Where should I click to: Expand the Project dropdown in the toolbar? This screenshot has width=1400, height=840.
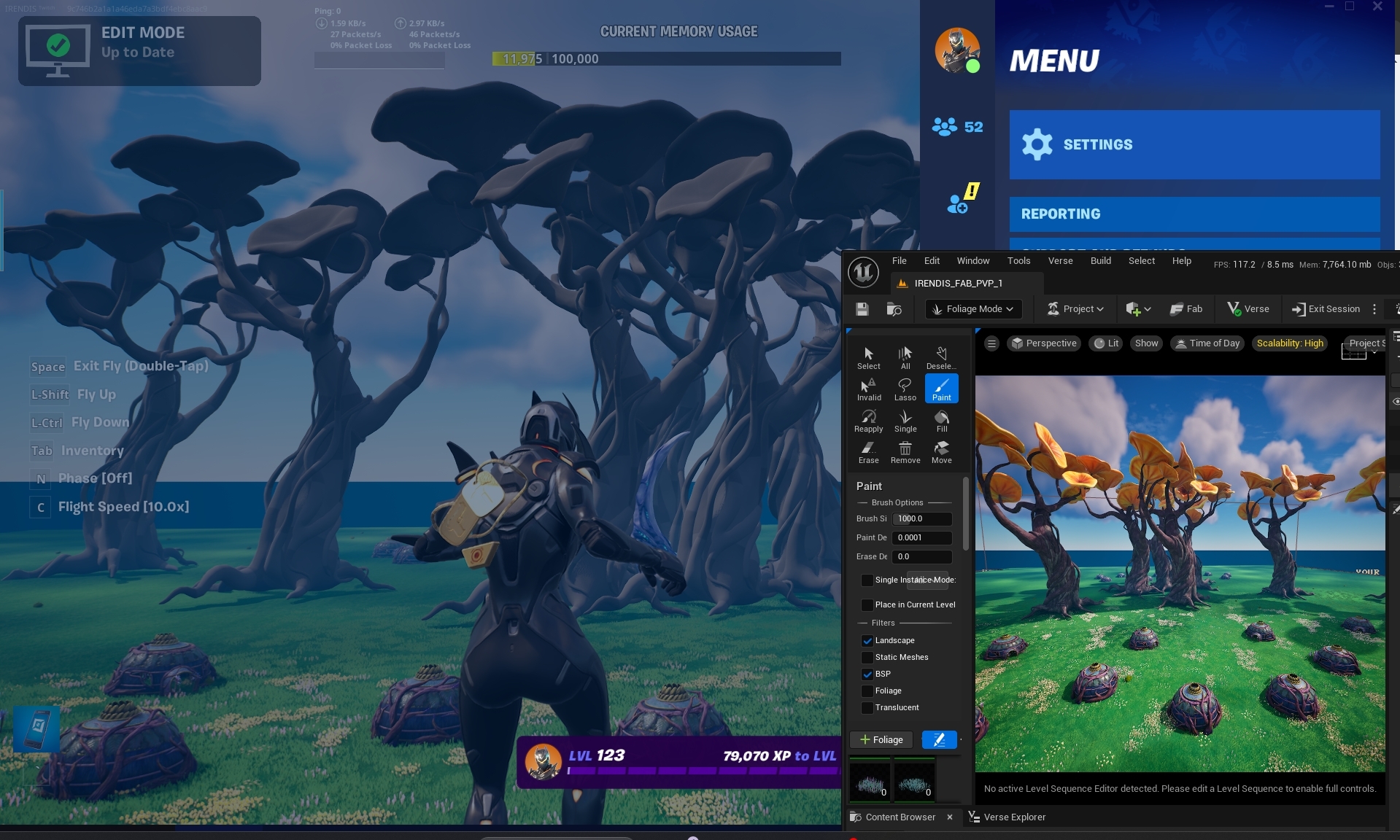pos(1075,309)
